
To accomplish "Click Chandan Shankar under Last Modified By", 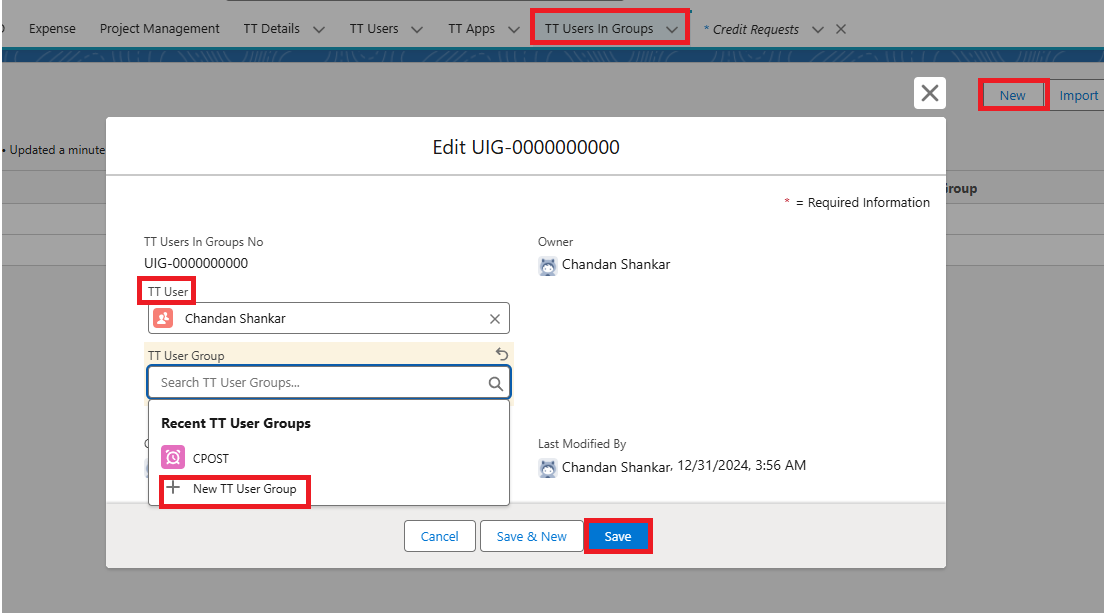I will 616,467.
